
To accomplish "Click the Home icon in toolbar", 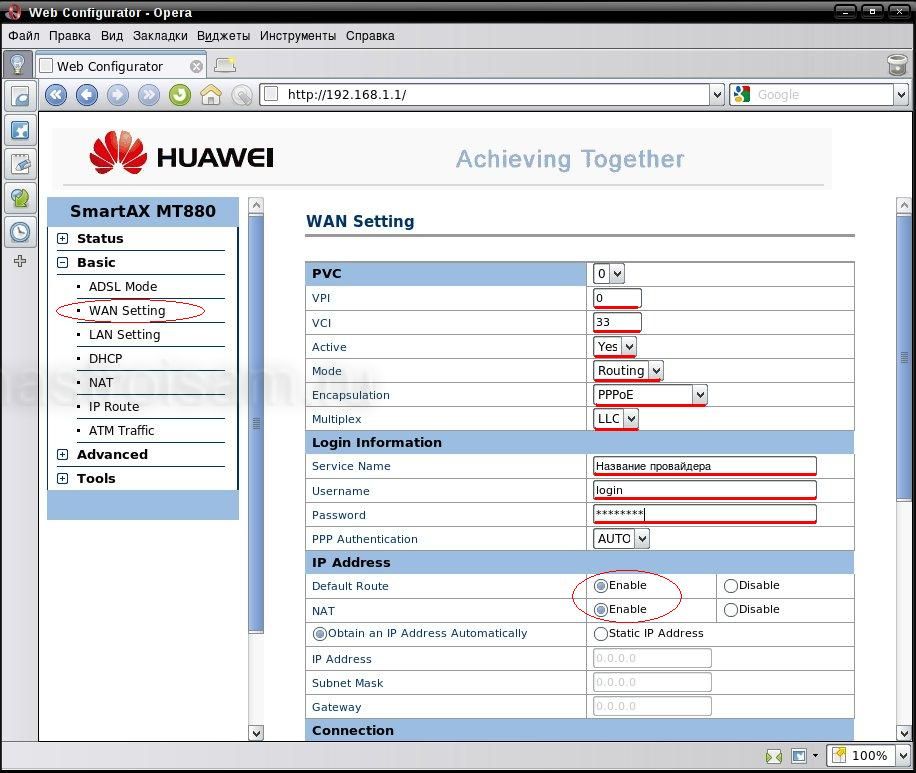I will tap(211, 95).
